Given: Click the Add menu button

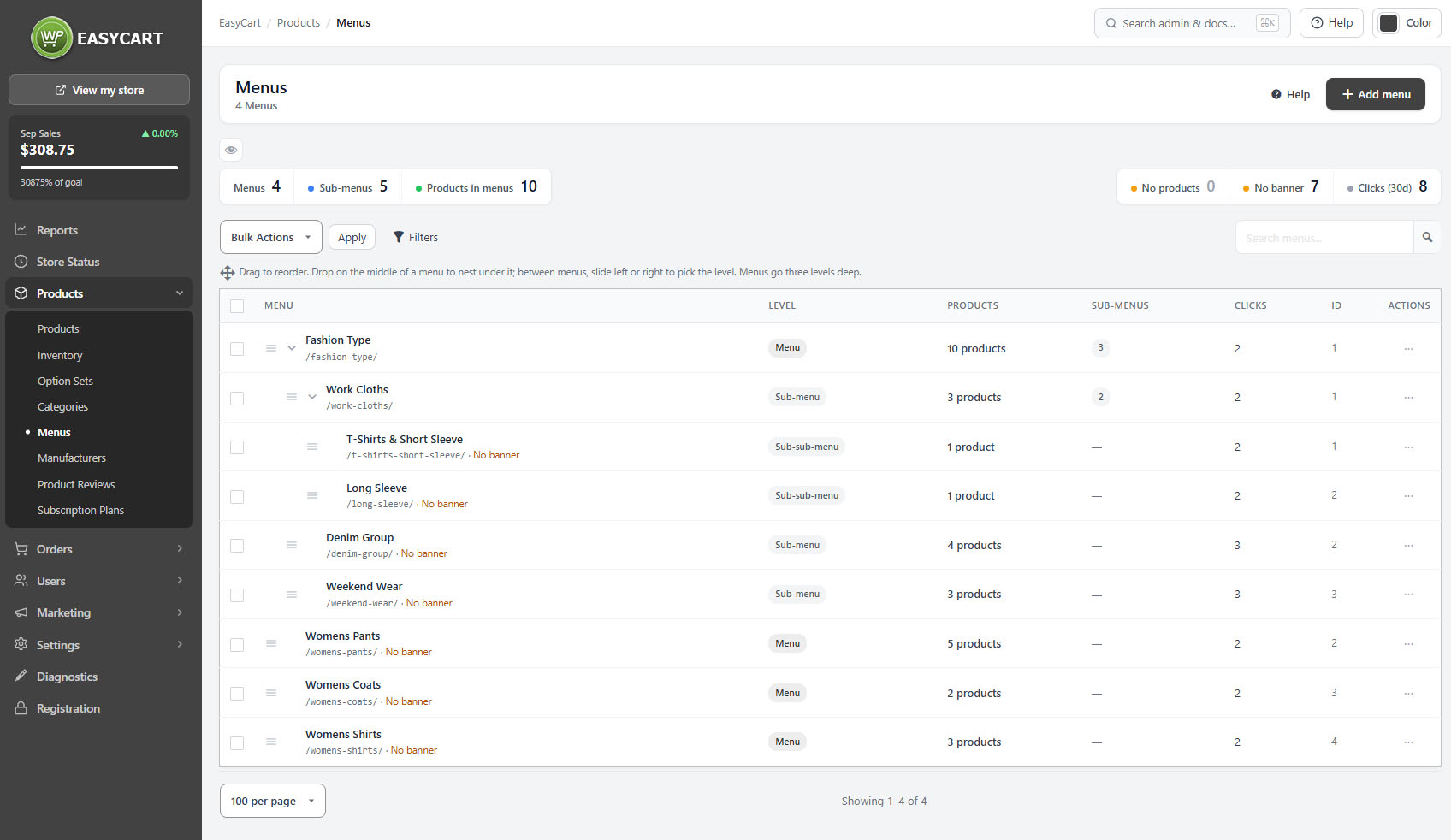Looking at the screenshot, I should [1376, 94].
